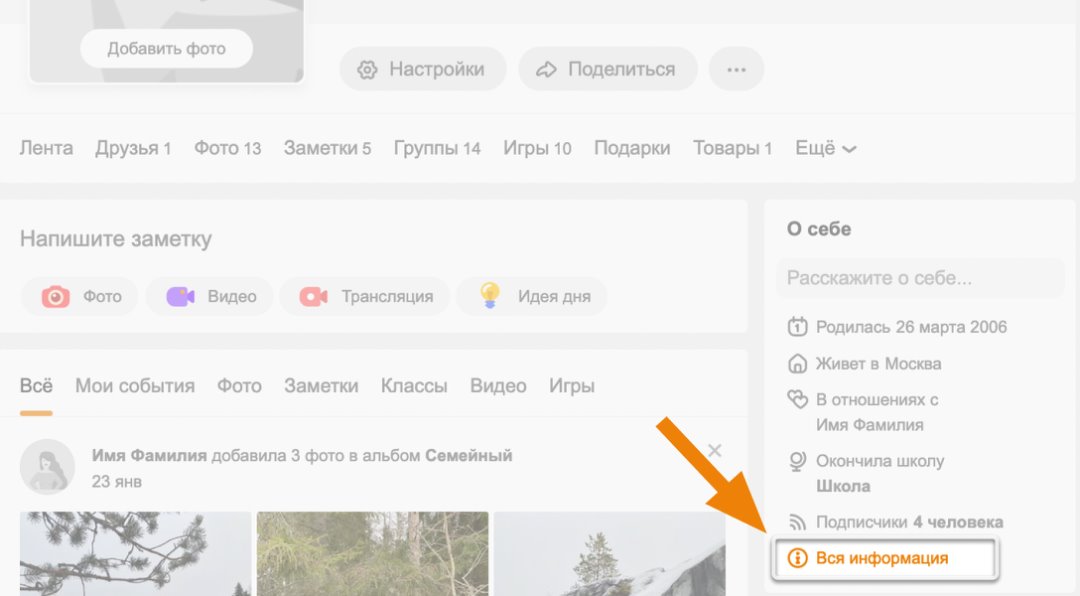Click Добавить фото button
The image size is (1080, 596).
coord(167,48)
